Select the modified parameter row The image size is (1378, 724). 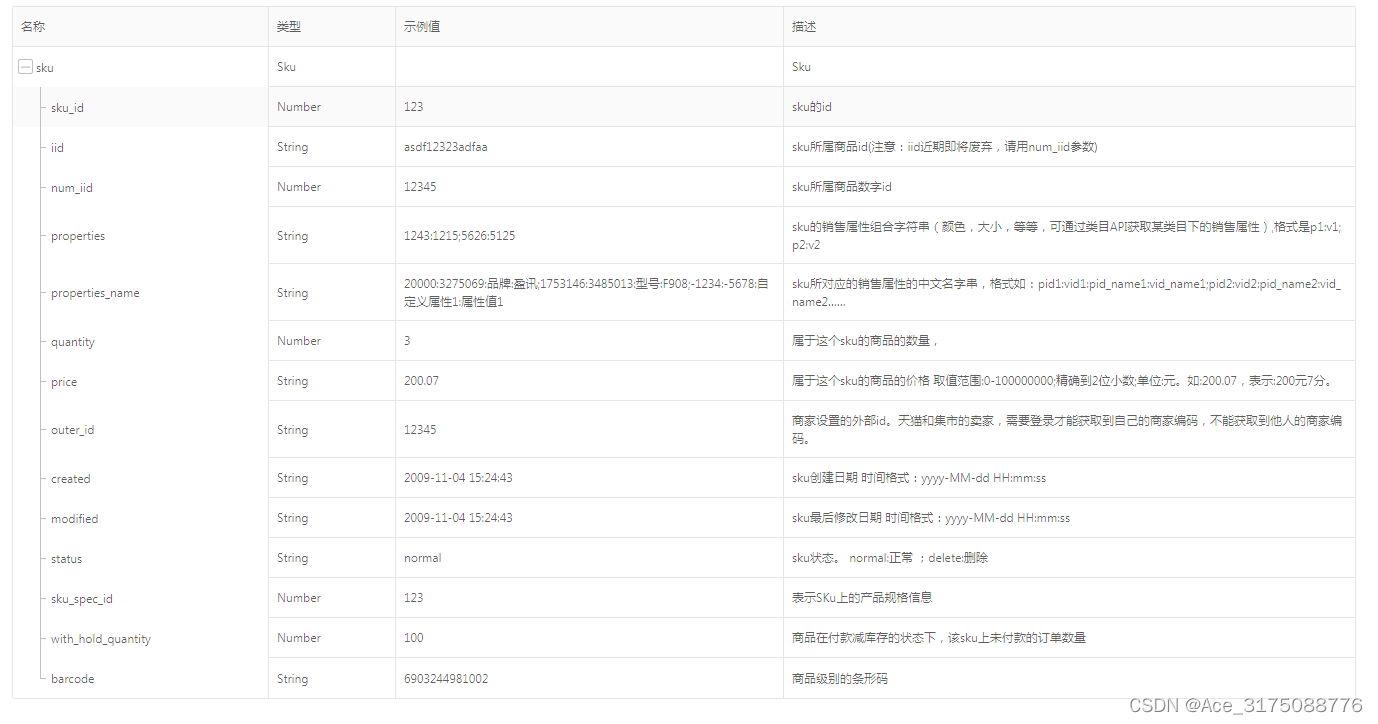coord(73,518)
